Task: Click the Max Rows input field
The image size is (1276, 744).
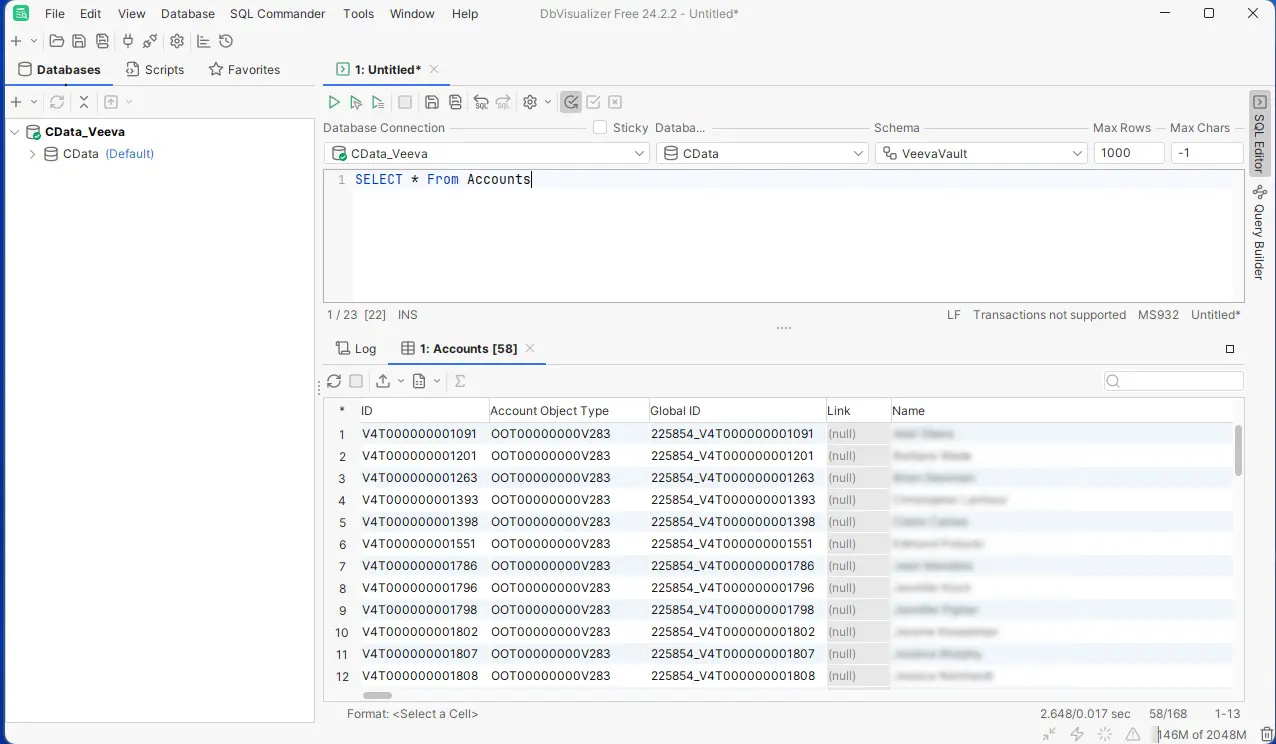Action: click(1129, 153)
